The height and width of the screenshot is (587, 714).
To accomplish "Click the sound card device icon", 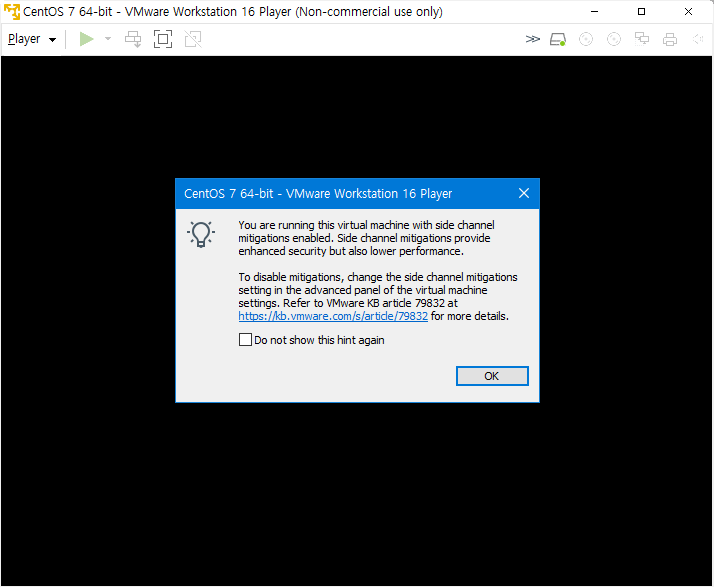I will click(x=698, y=40).
